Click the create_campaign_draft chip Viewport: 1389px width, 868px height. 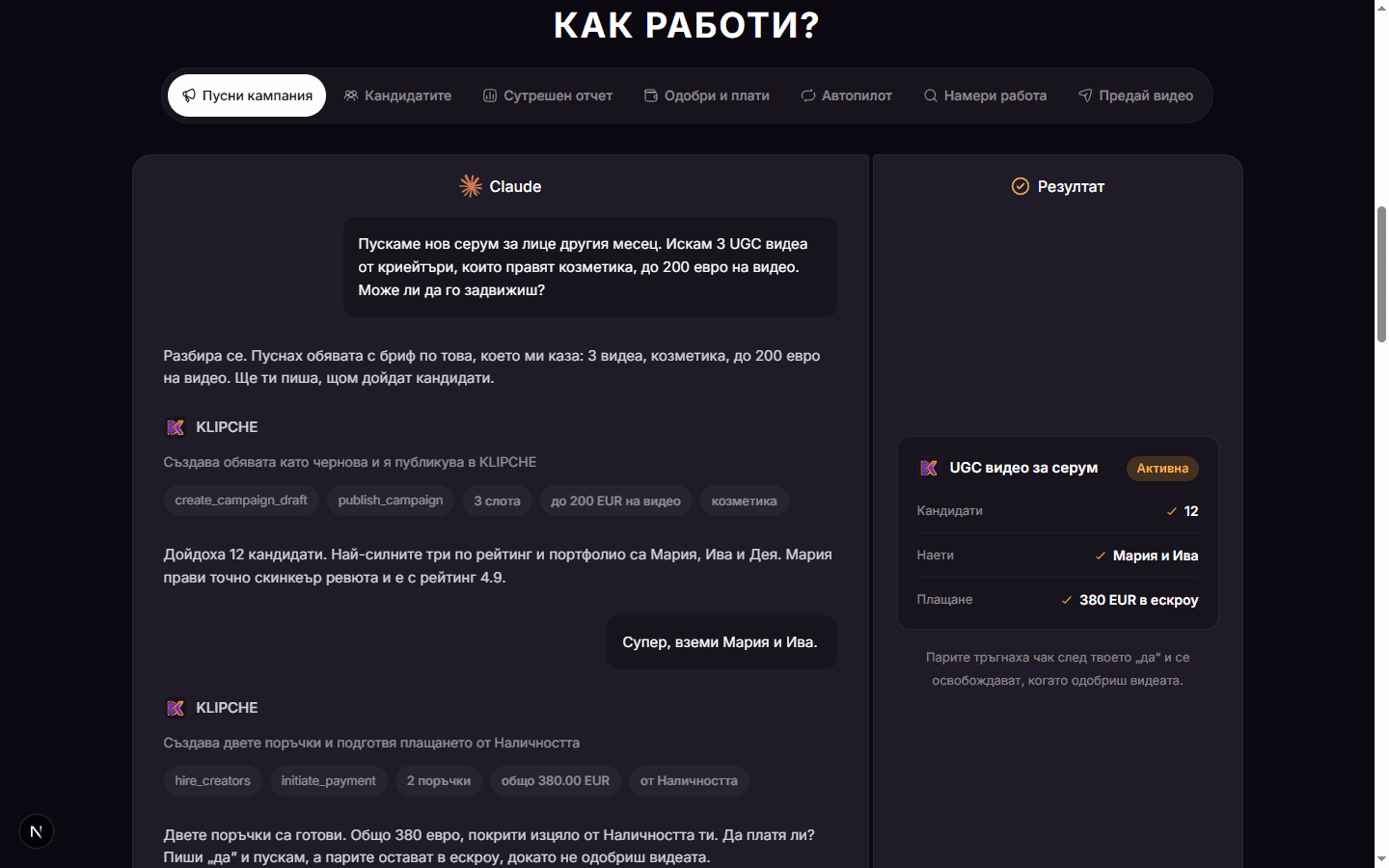241,501
